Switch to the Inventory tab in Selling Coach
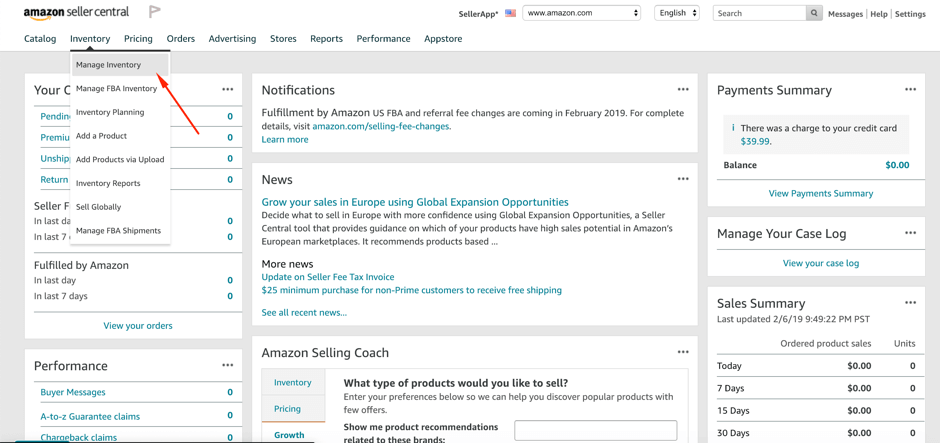940x443 pixels. [293, 382]
